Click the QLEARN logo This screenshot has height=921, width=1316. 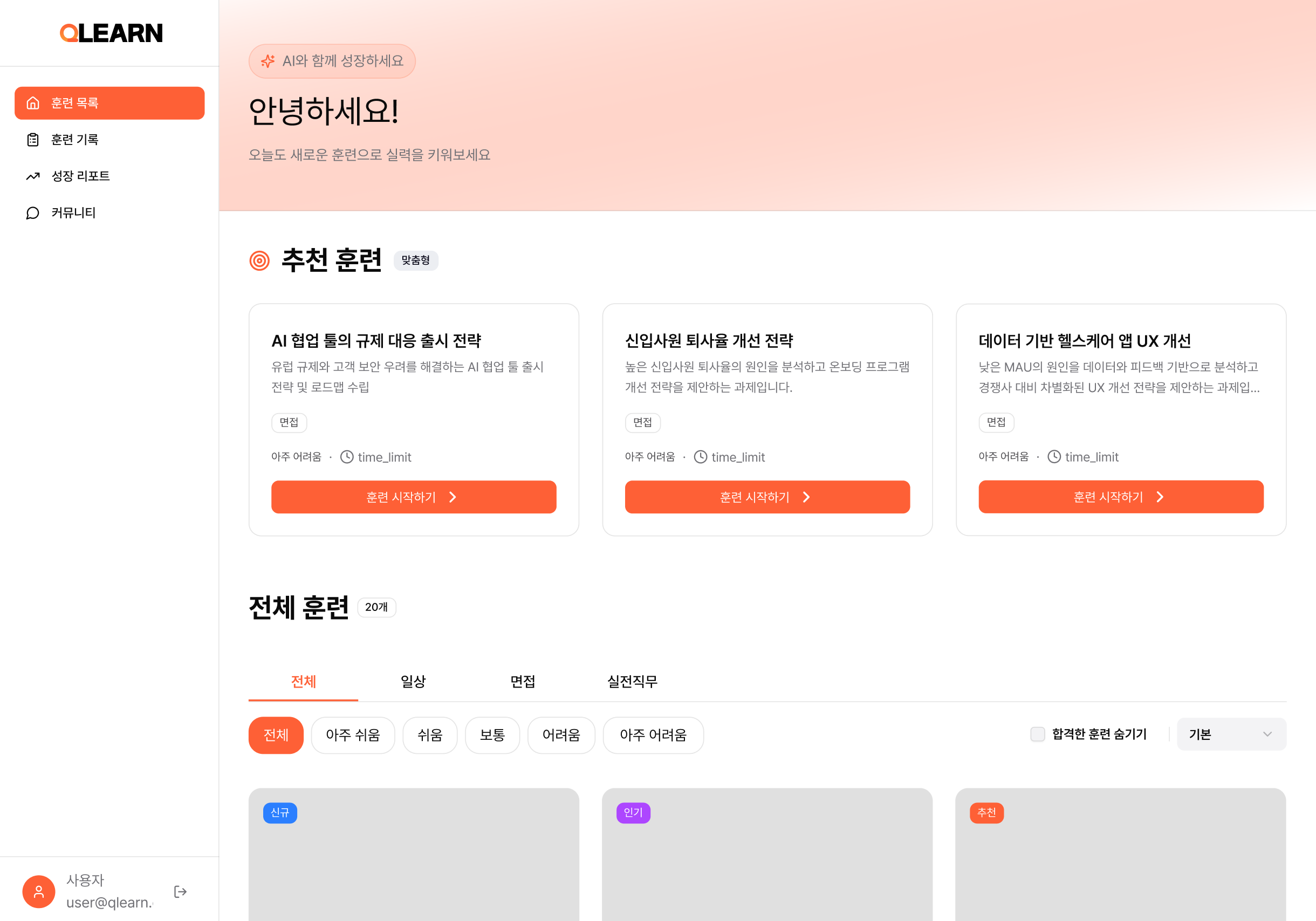[111, 33]
